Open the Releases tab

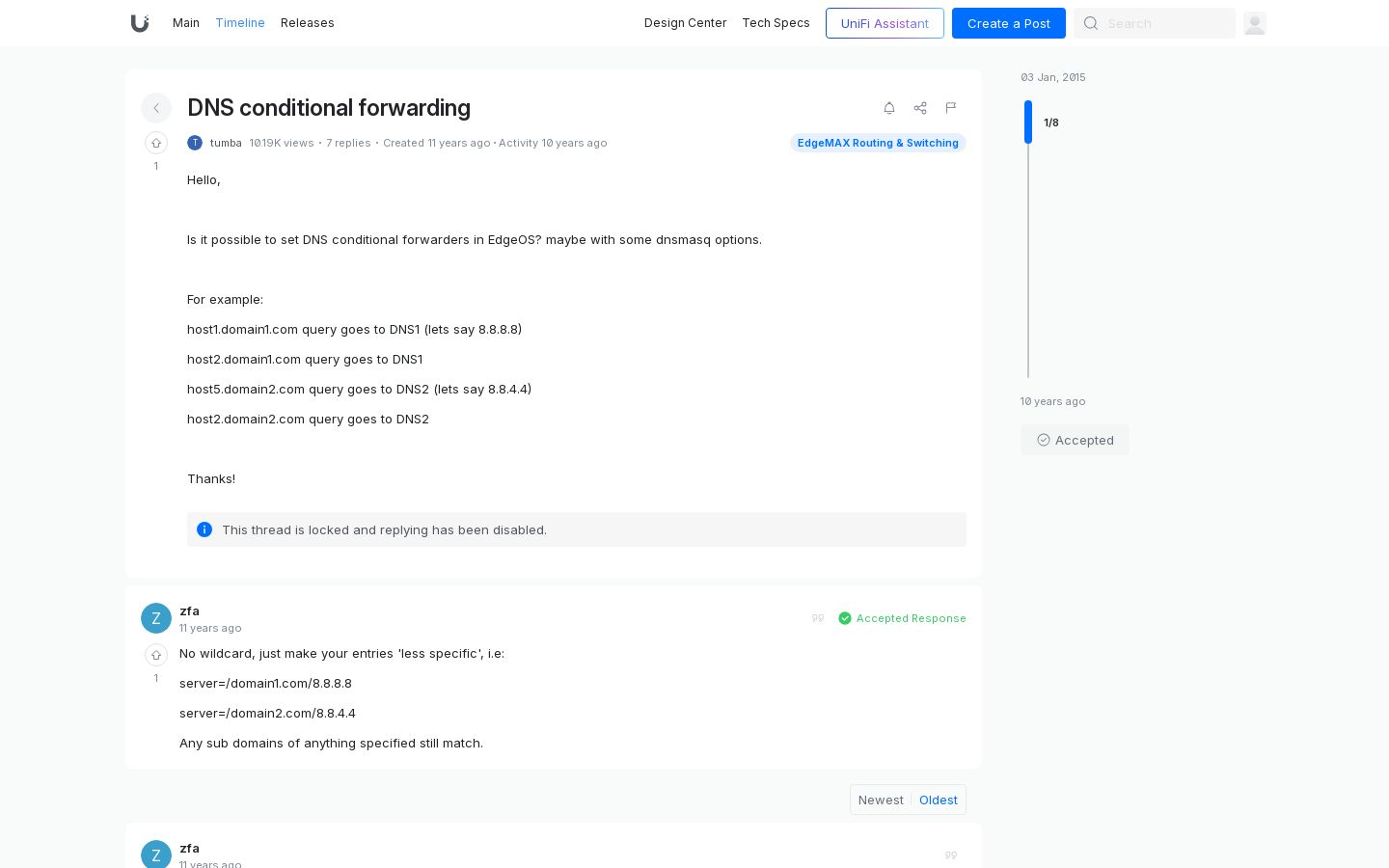click(x=308, y=23)
